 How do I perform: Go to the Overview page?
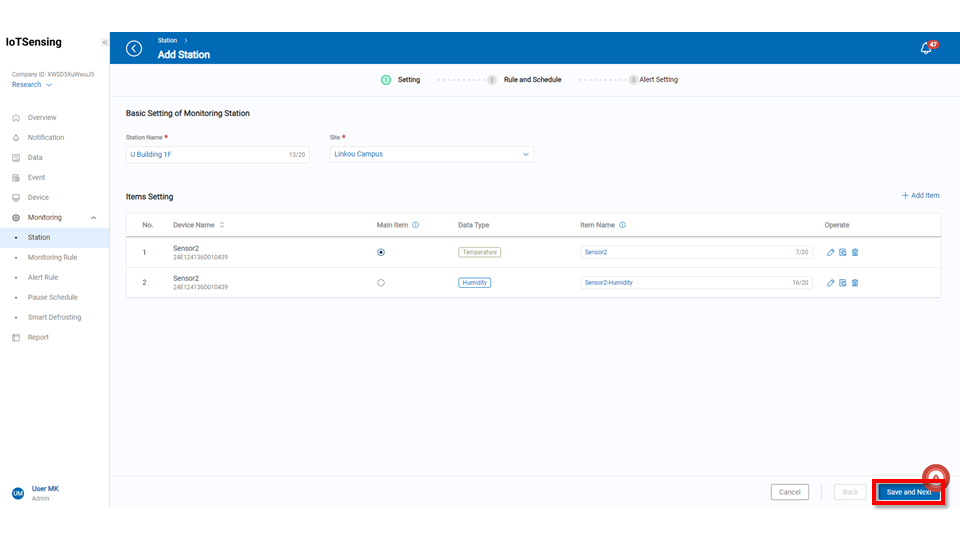pyautogui.click(x=42, y=117)
